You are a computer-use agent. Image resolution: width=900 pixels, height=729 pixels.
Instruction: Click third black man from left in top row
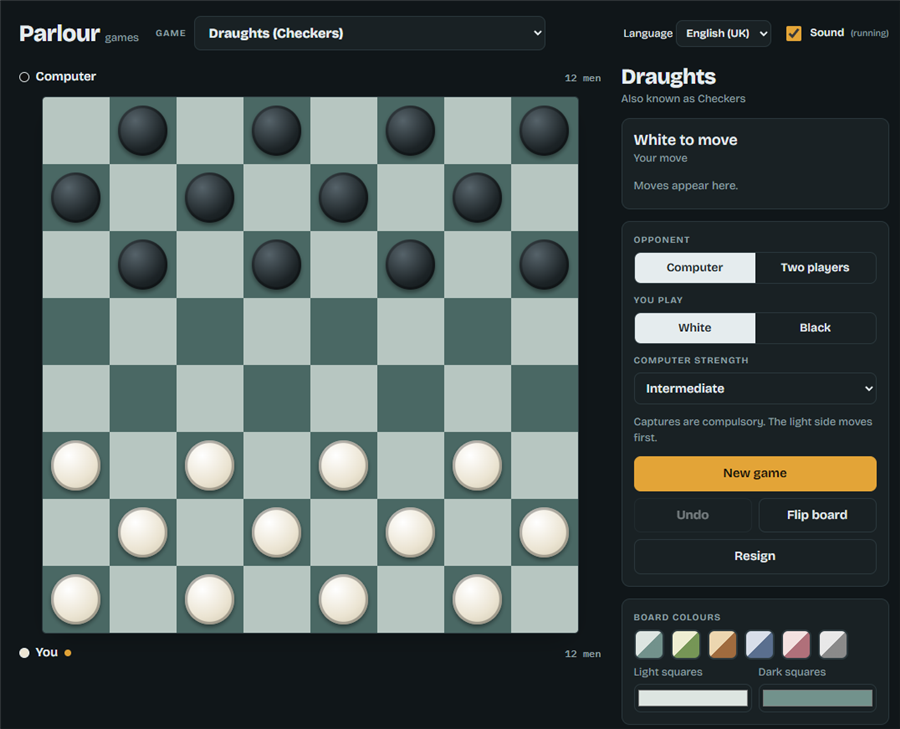tap(410, 130)
